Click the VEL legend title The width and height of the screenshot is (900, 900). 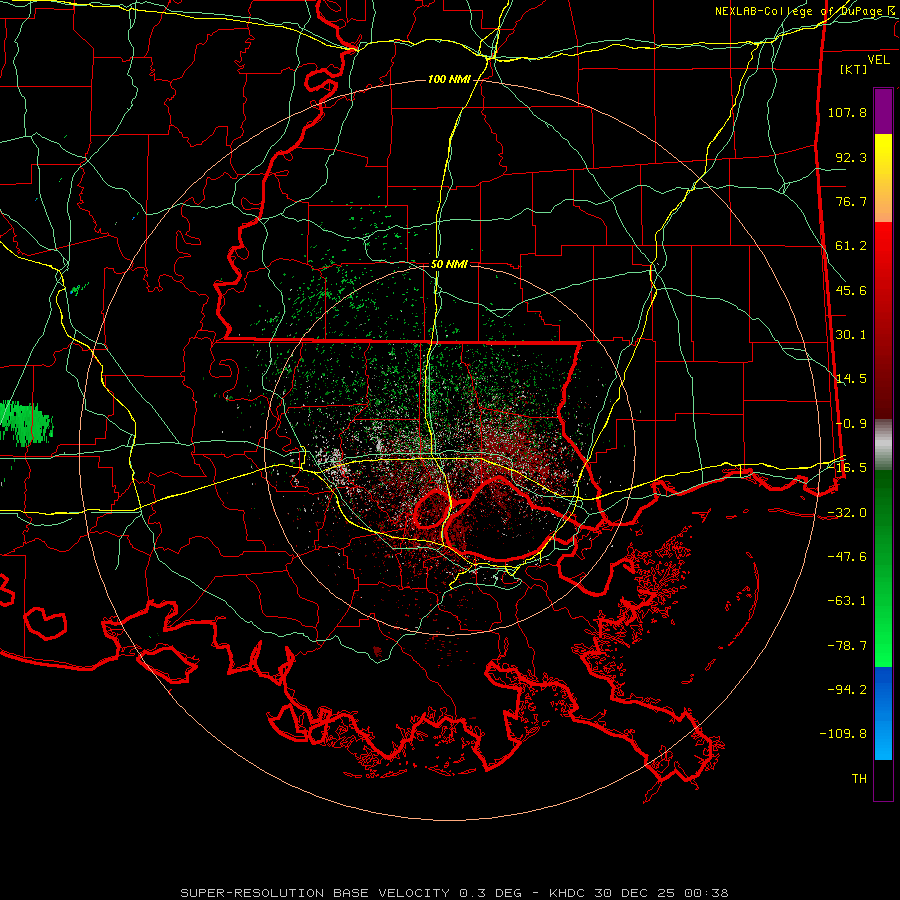[x=878, y=60]
